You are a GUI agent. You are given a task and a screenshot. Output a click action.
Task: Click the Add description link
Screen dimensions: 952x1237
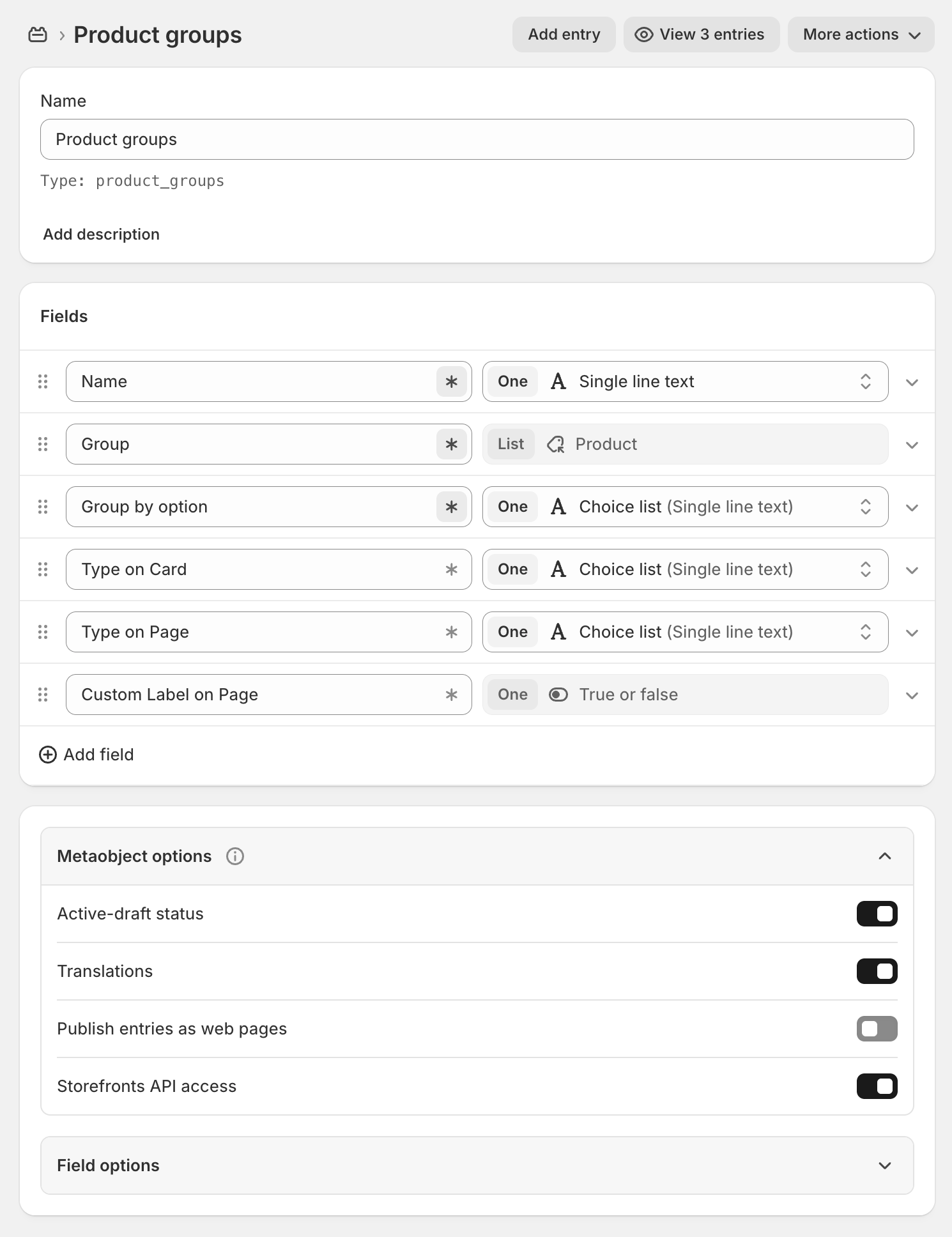point(102,234)
